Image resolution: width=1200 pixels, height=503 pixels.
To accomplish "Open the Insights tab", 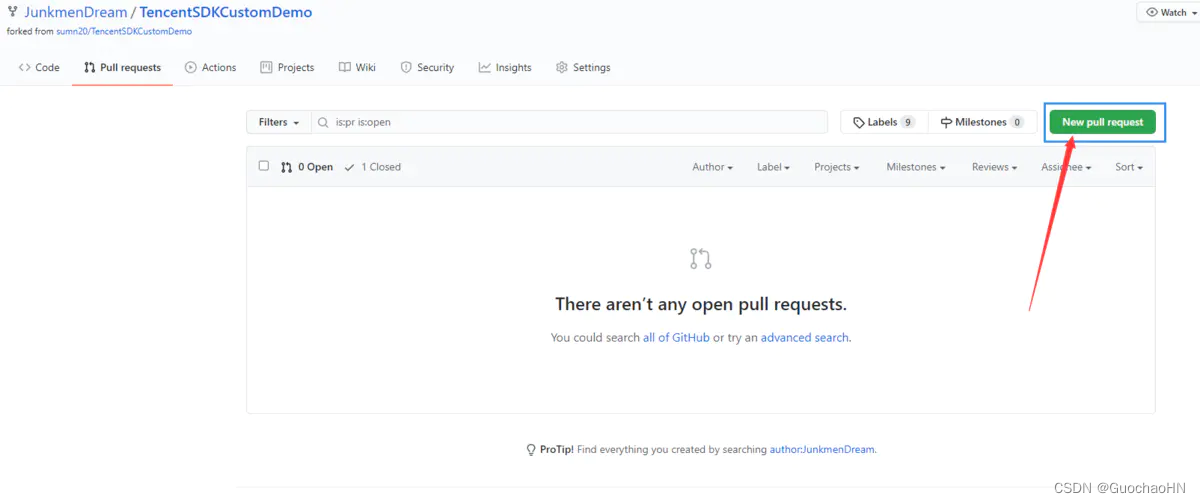I will [x=505, y=68].
